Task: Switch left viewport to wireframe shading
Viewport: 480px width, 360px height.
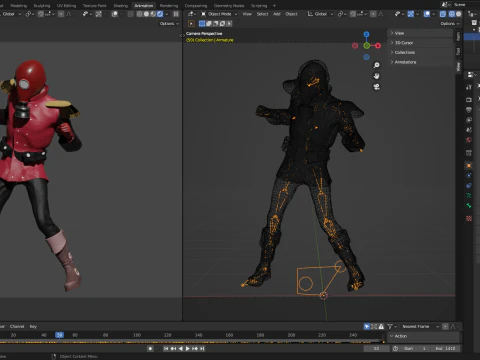Action: 139,14
